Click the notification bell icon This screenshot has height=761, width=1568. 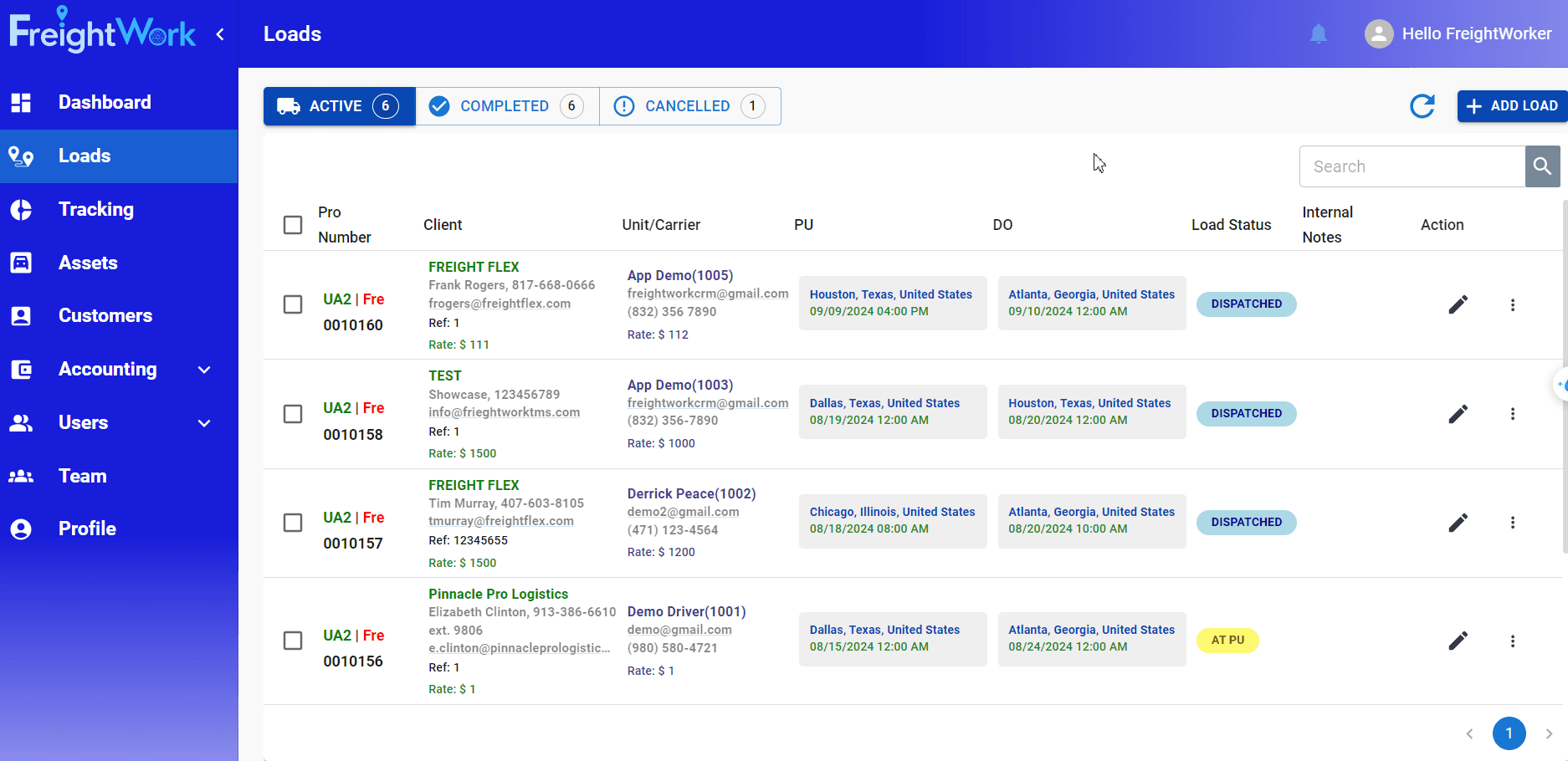click(x=1319, y=33)
